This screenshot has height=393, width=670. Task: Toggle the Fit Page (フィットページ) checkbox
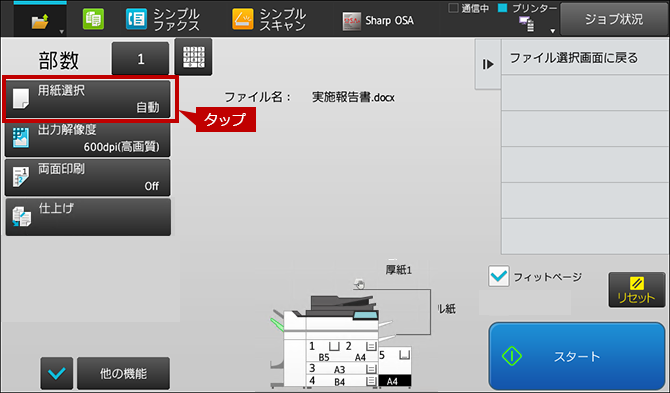click(499, 276)
